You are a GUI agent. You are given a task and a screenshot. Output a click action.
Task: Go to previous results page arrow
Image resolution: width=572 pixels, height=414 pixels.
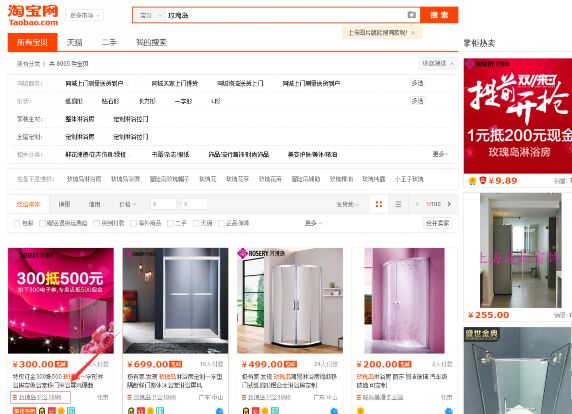(417, 204)
